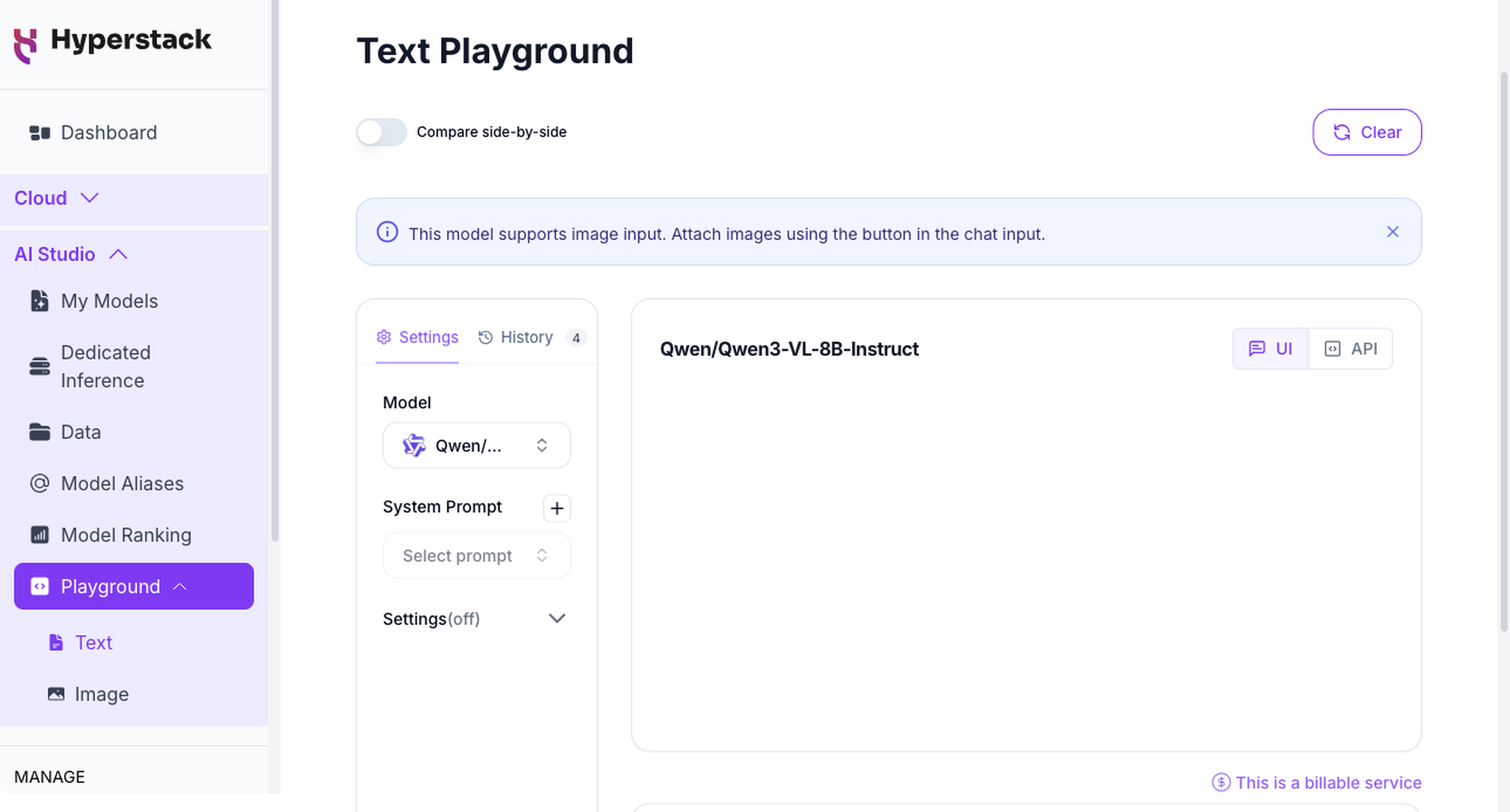Open the Select prompt dropdown
The height and width of the screenshot is (812, 1510).
[477, 555]
